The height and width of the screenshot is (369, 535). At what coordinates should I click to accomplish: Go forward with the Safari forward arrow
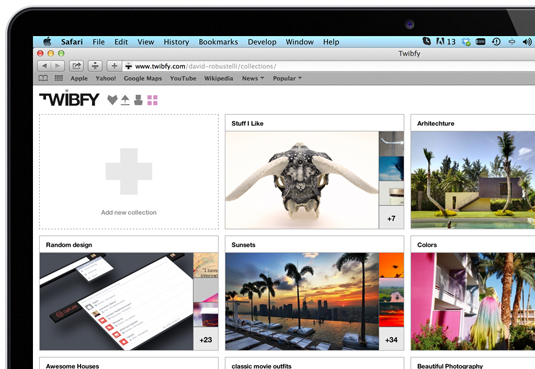(x=58, y=66)
